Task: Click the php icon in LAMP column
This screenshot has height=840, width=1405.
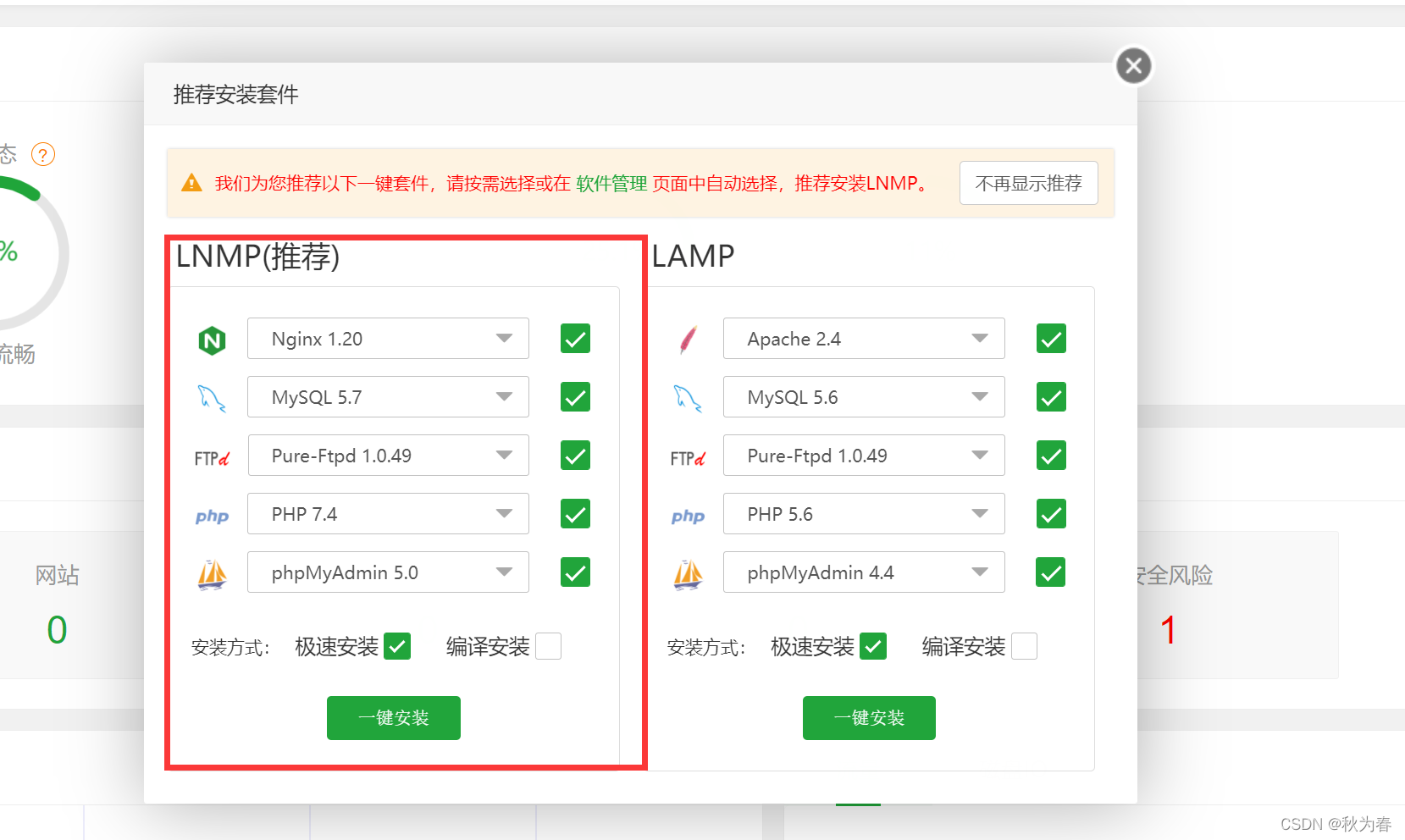Action: (x=688, y=516)
